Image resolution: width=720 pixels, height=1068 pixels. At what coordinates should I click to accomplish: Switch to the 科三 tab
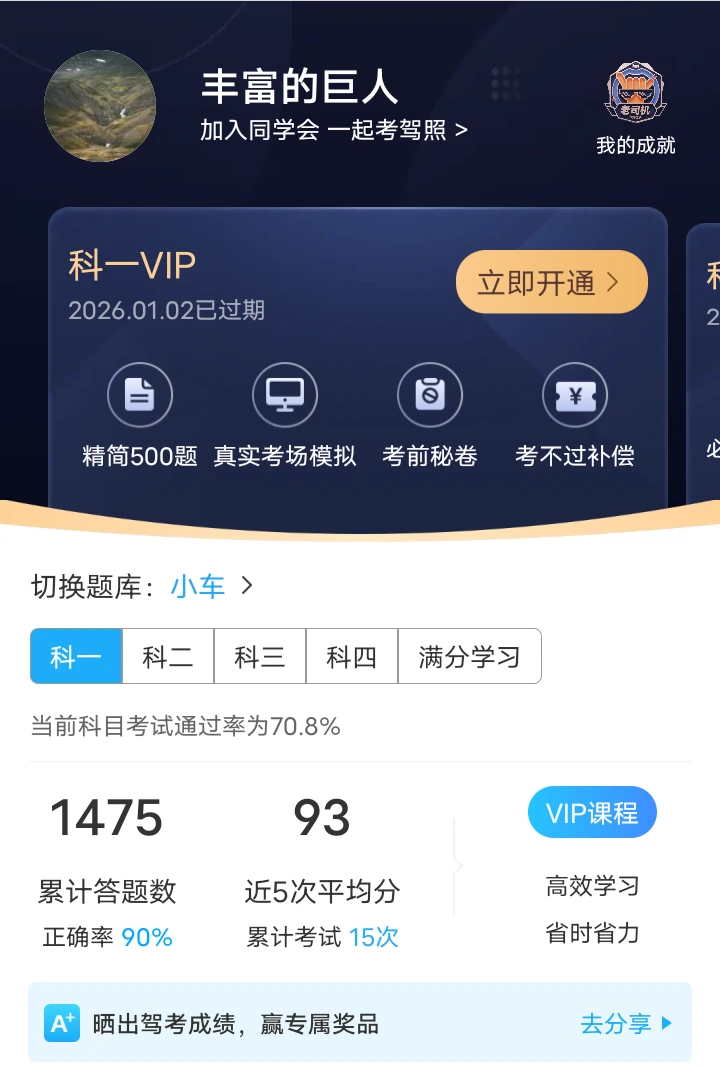point(260,656)
